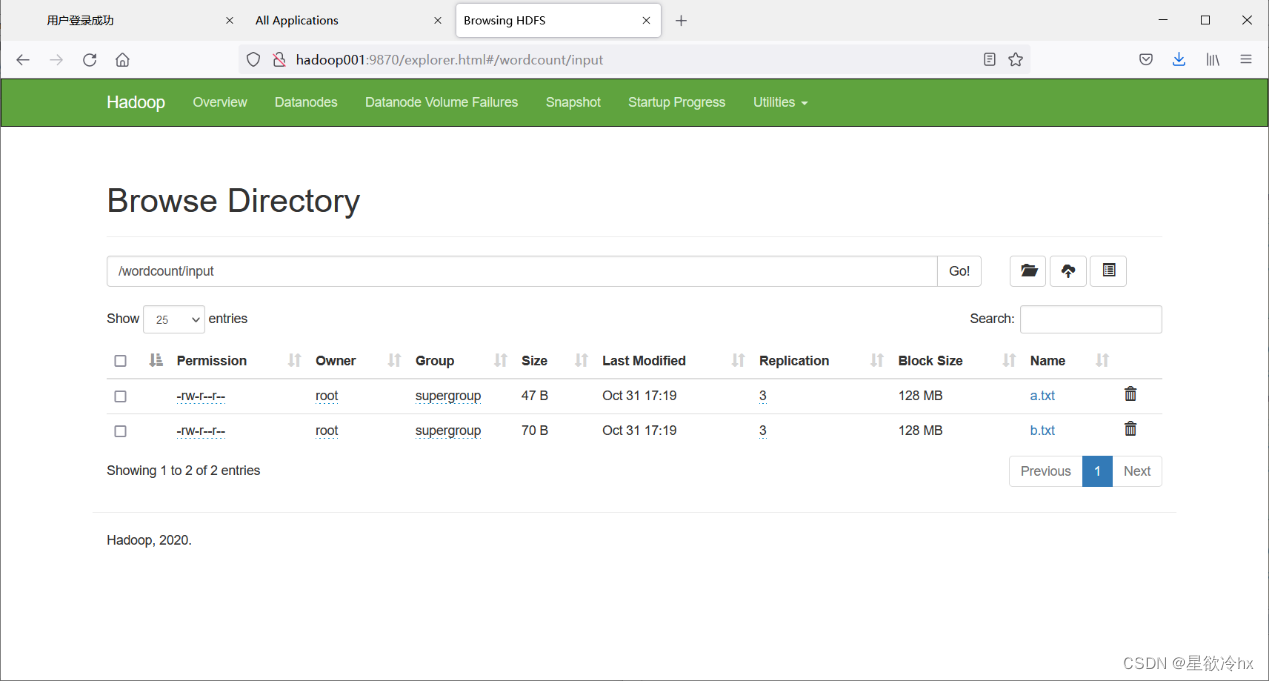Click supergroup group of a.txt
Viewport: 1269px width, 681px height.
(x=448, y=396)
